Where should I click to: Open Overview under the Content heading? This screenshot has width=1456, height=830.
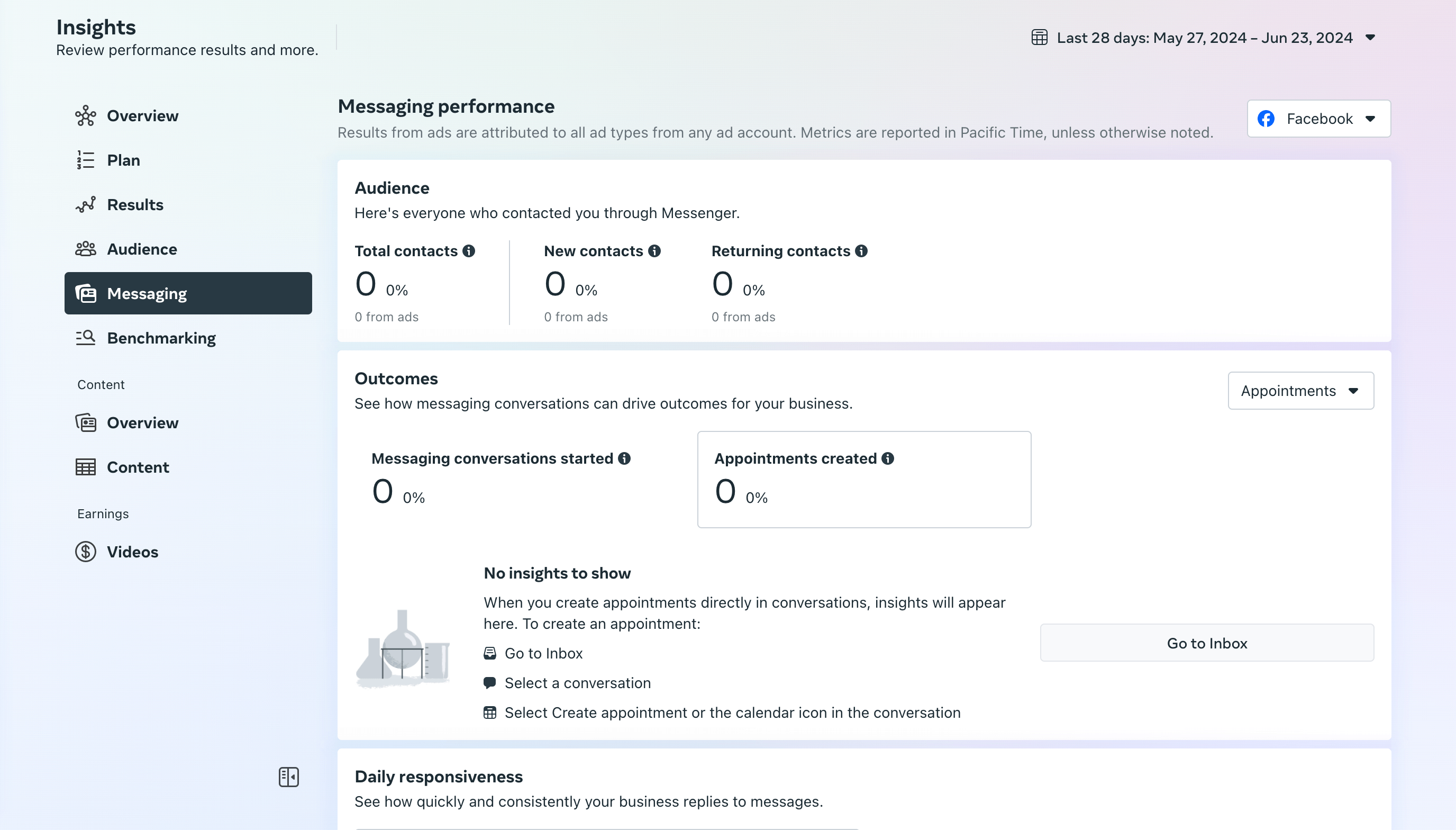click(142, 423)
